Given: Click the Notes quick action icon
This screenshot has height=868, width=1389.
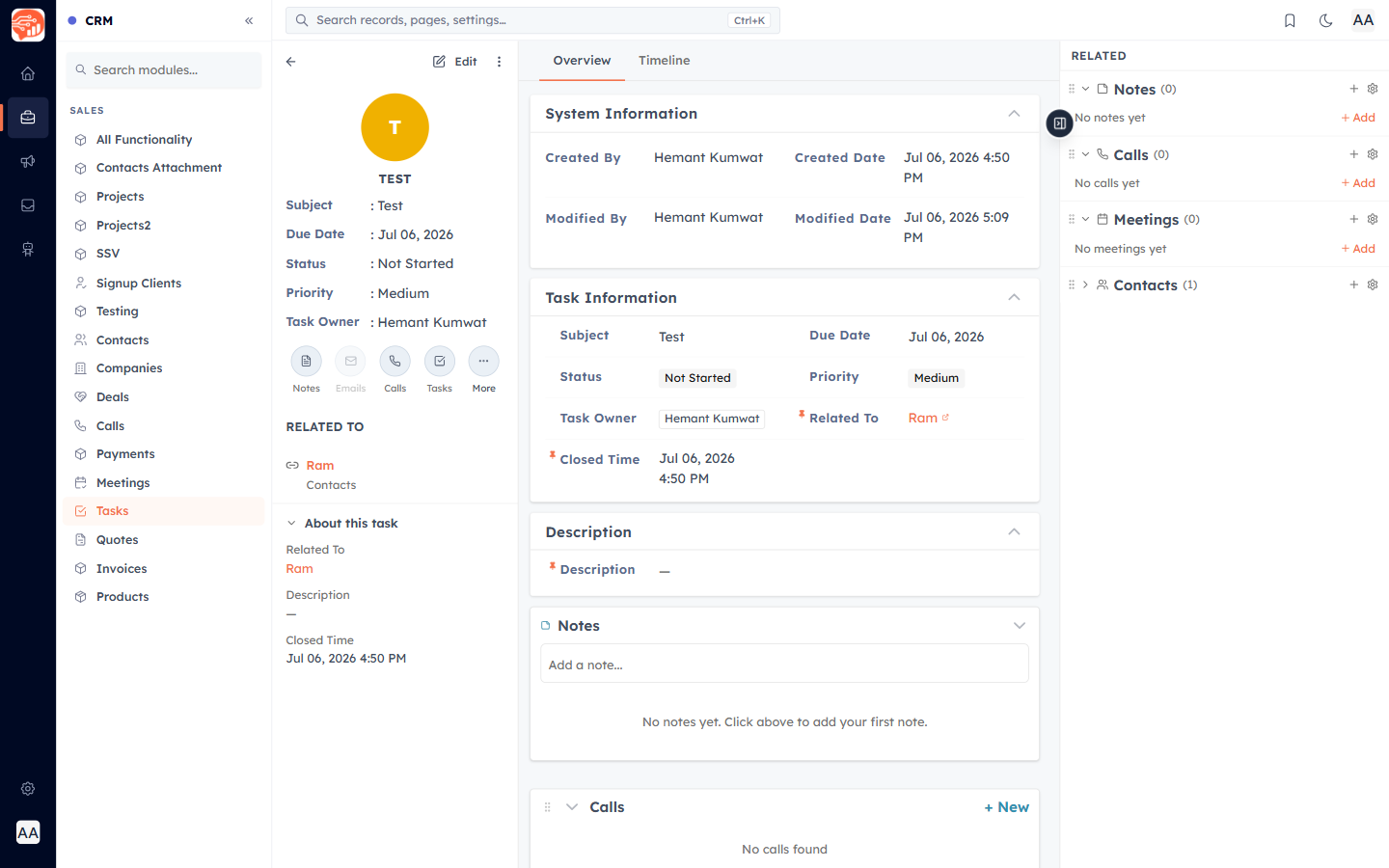Looking at the screenshot, I should pos(306,362).
